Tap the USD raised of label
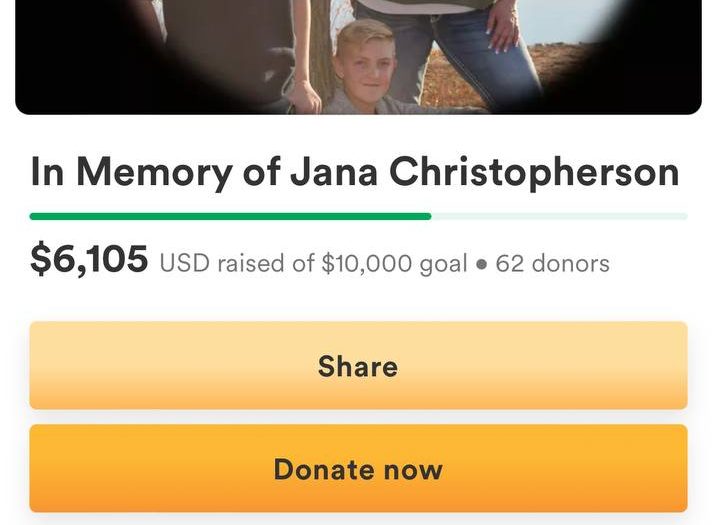This screenshot has width=717, height=525. [237, 263]
